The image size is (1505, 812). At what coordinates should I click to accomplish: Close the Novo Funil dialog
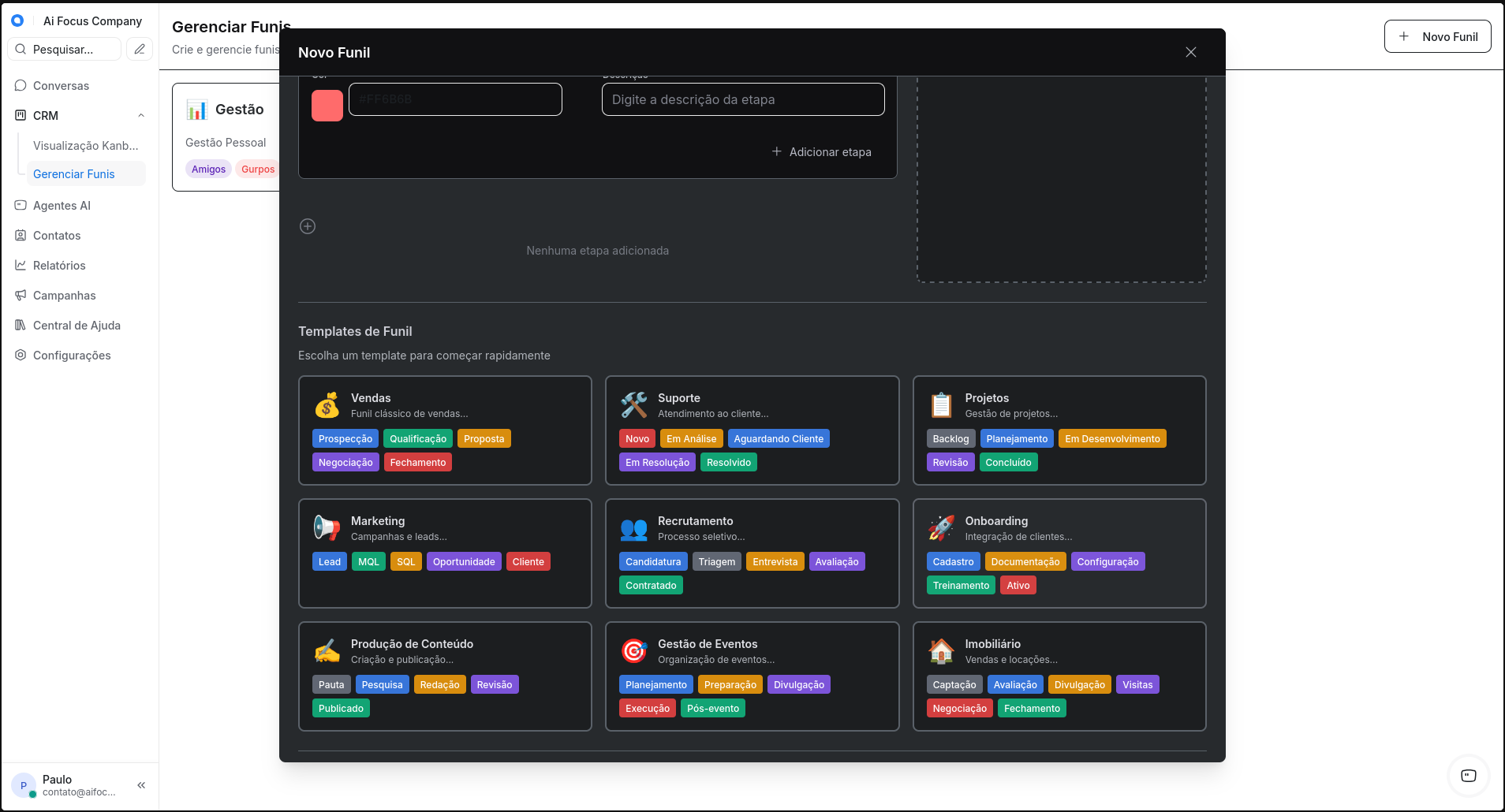[1190, 52]
